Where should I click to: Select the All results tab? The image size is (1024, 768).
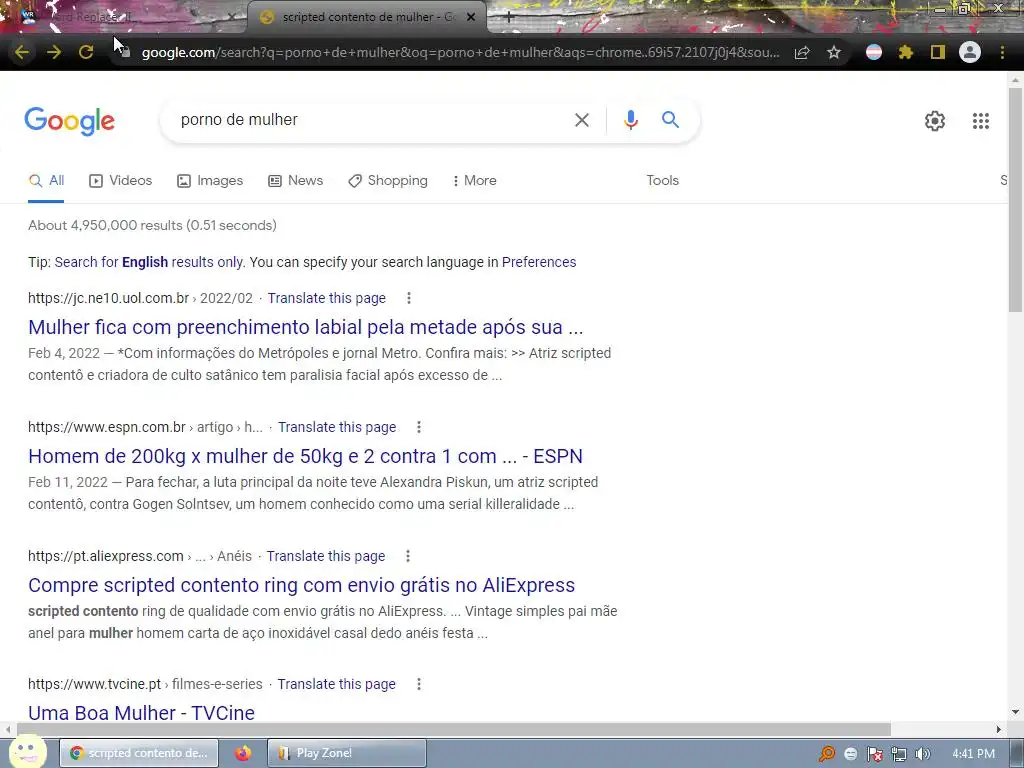pyautogui.click(x=46, y=181)
